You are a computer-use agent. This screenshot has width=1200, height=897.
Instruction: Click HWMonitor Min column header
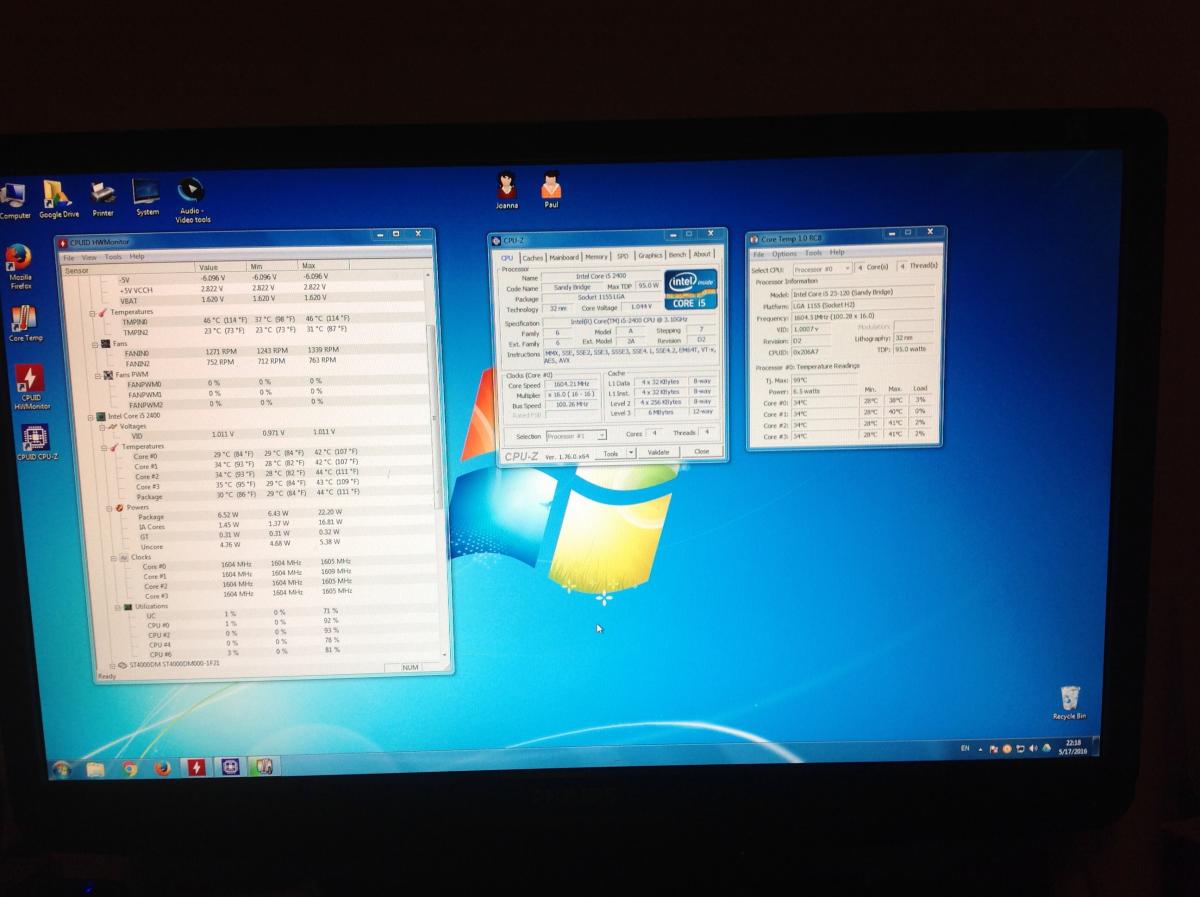[x=271, y=267]
